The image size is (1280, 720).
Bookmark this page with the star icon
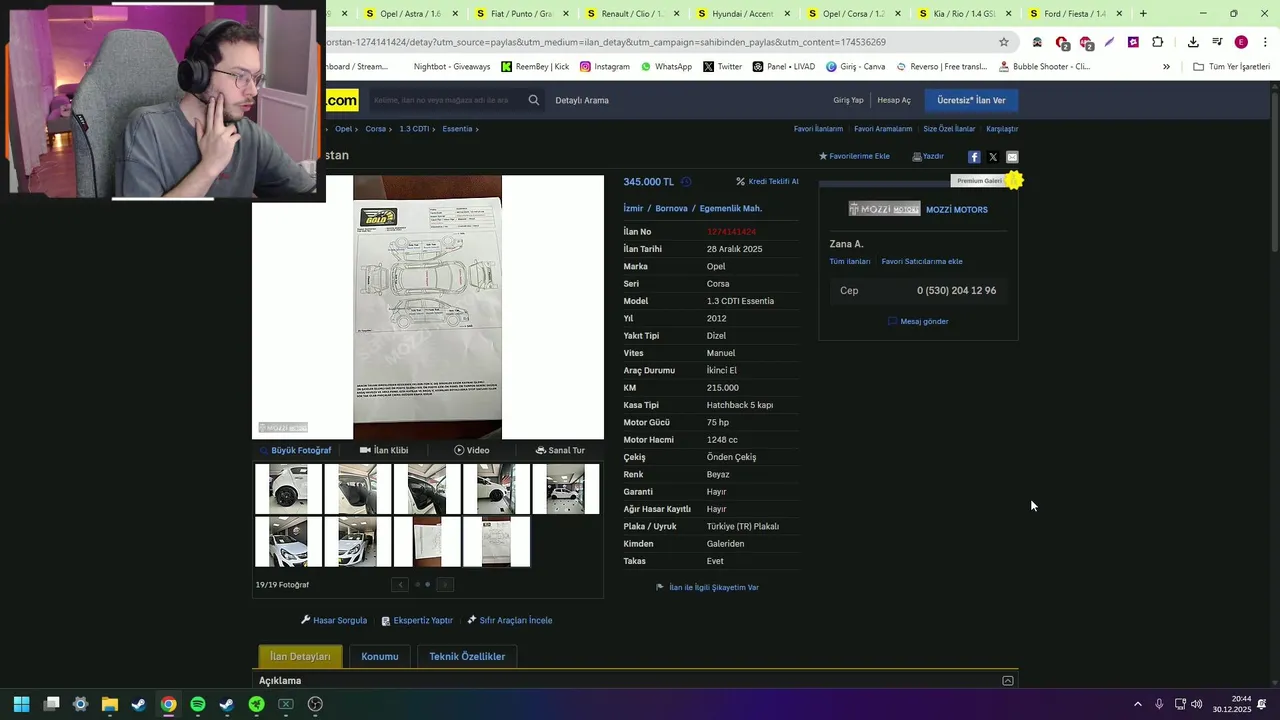click(1004, 42)
